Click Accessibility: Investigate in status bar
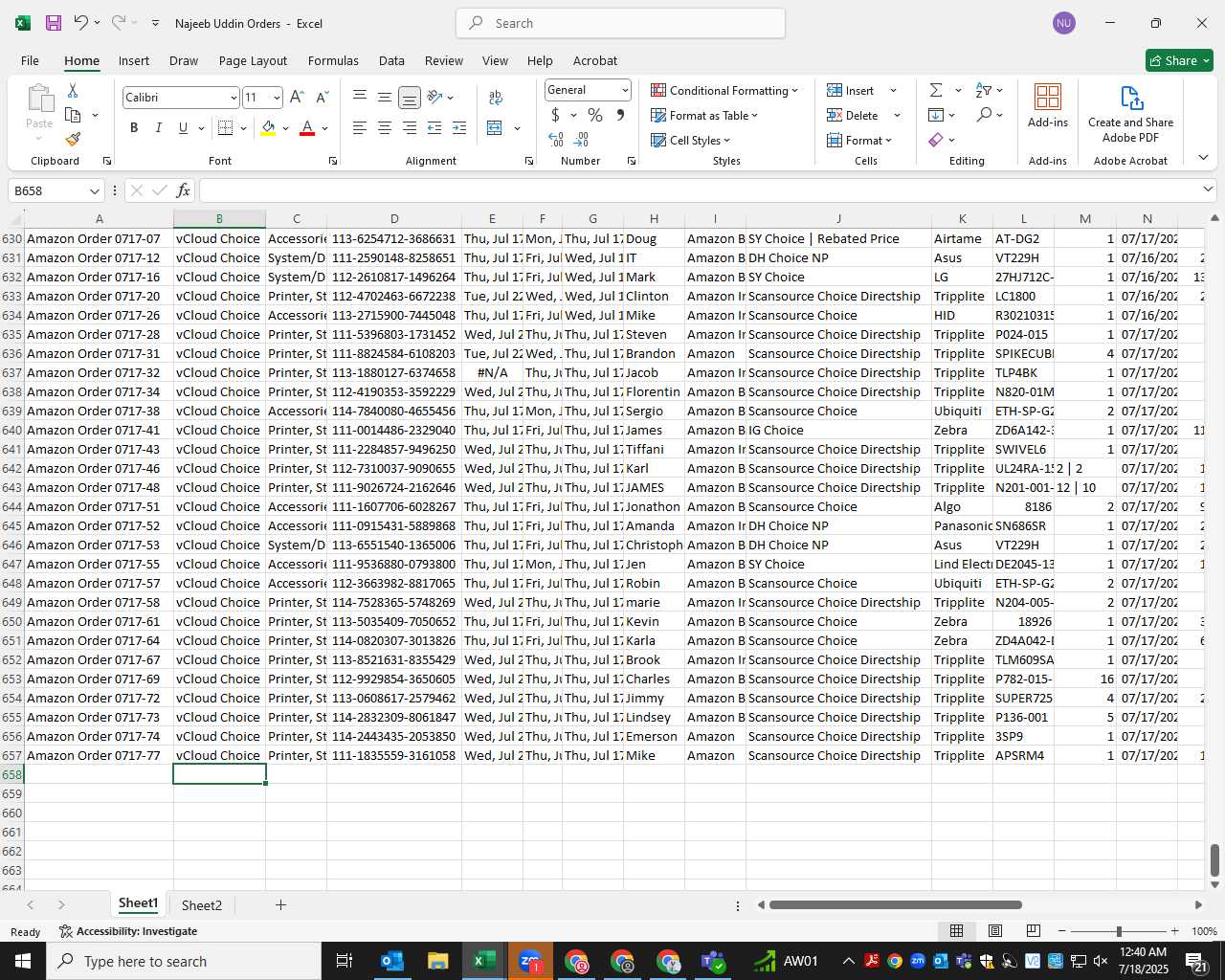 [128, 931]
